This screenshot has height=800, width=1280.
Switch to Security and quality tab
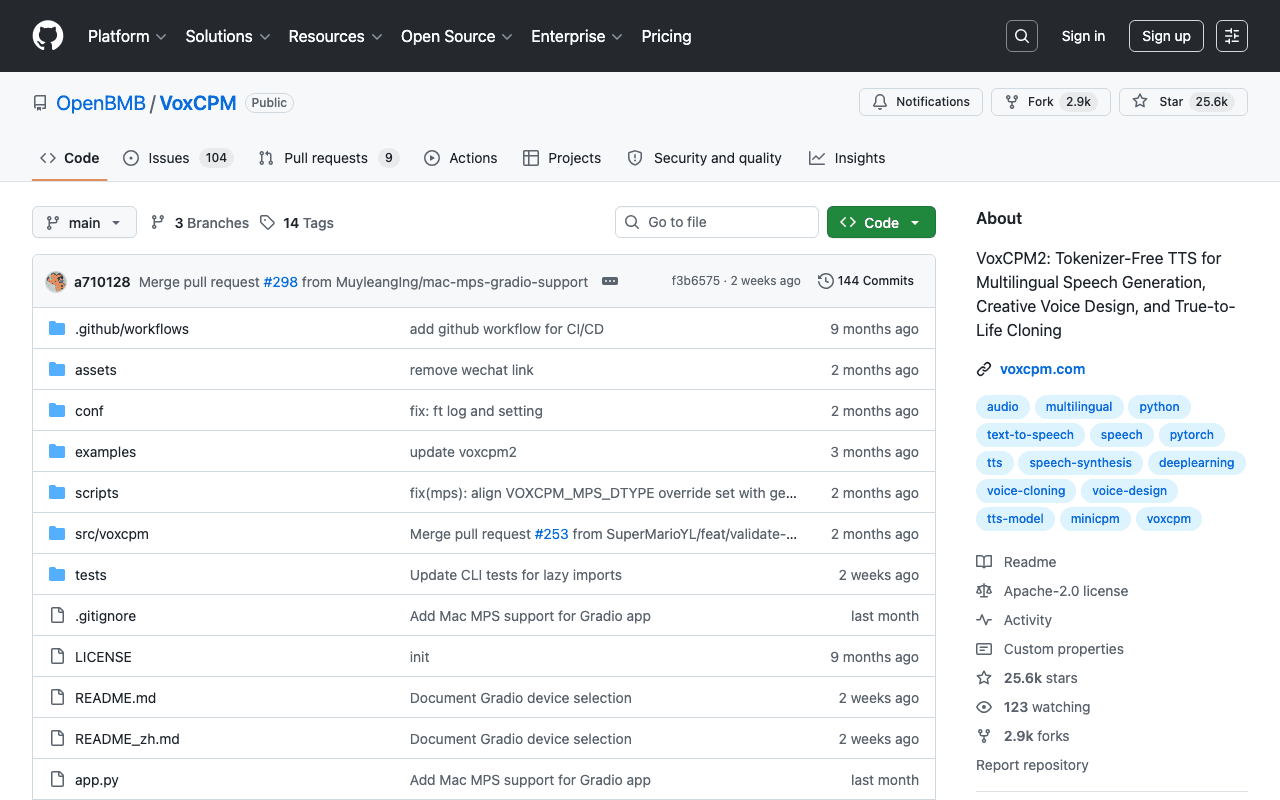click(x=704, y=158)
